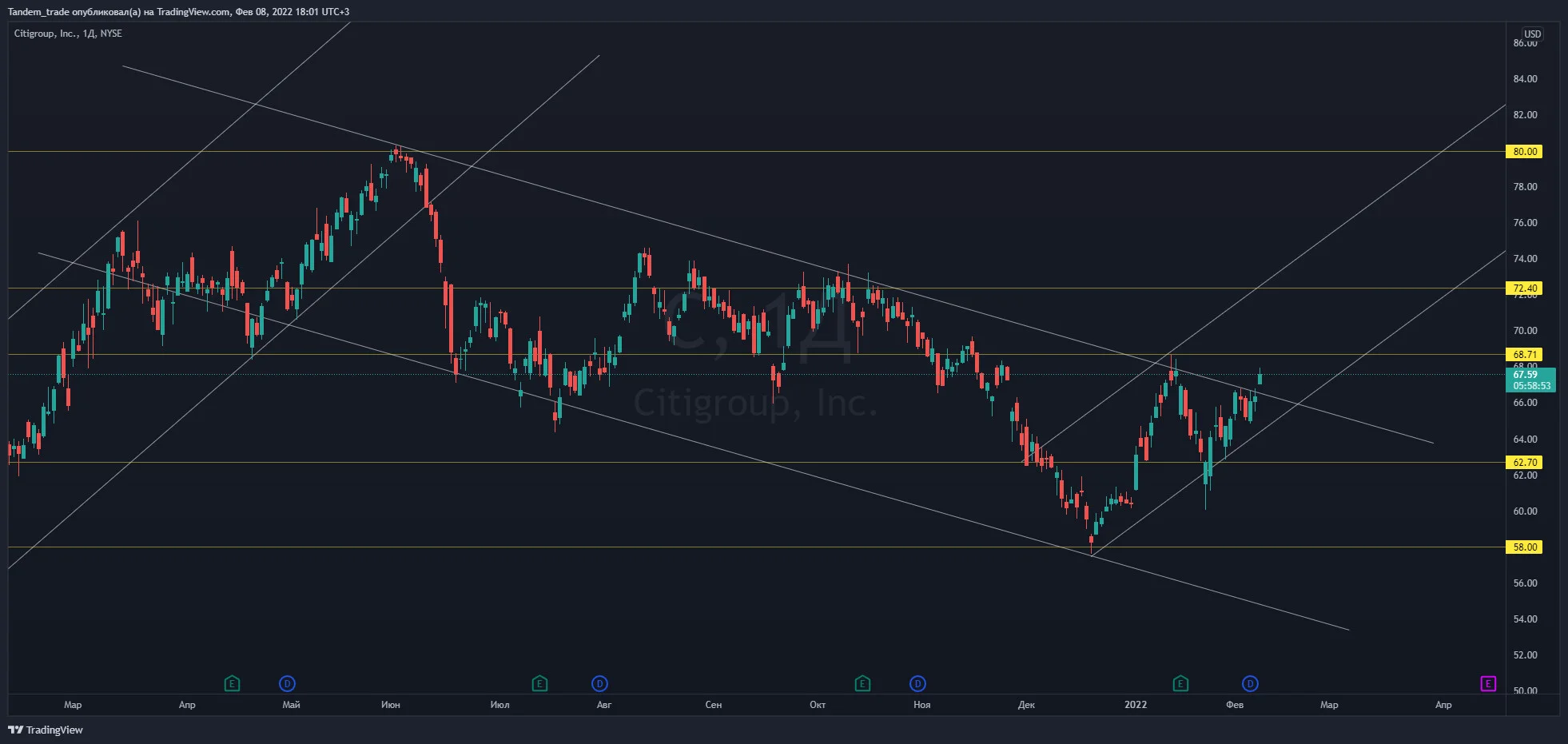Select the earnings marker between Окт and Ноя
The image size is (1568, 744).
pos(862,683)
